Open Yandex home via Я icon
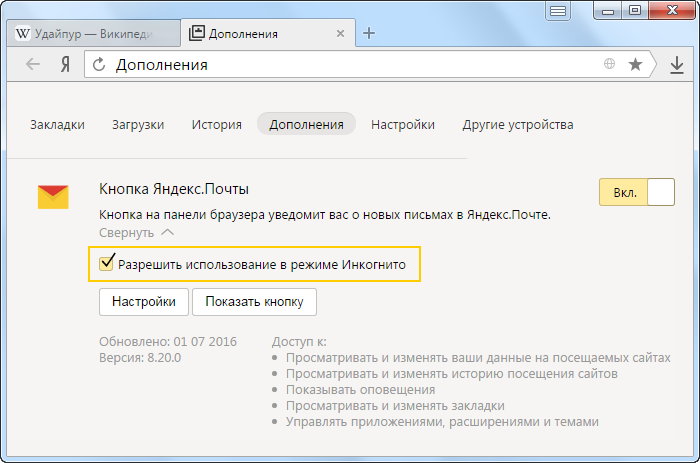The image size is (700, 463). [65, 65]
